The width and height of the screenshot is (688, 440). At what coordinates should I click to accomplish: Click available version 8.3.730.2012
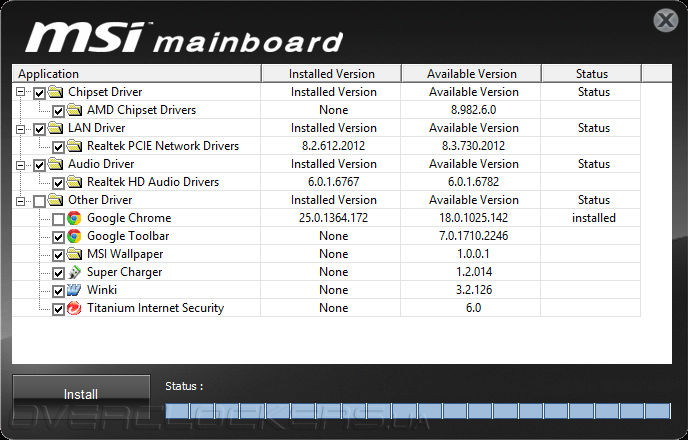(473, 146)
